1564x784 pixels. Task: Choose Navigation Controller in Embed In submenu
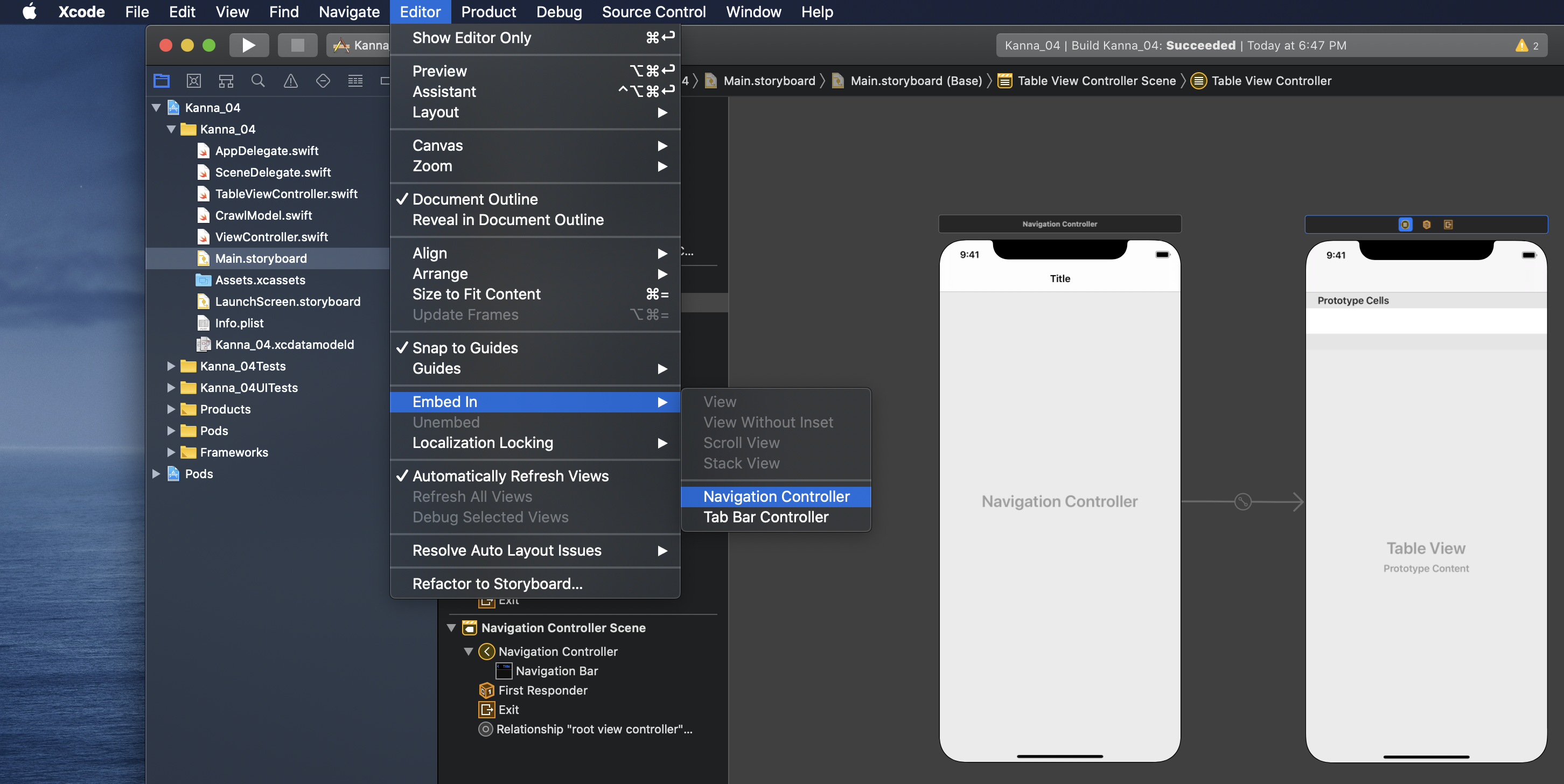pos(776,496)
